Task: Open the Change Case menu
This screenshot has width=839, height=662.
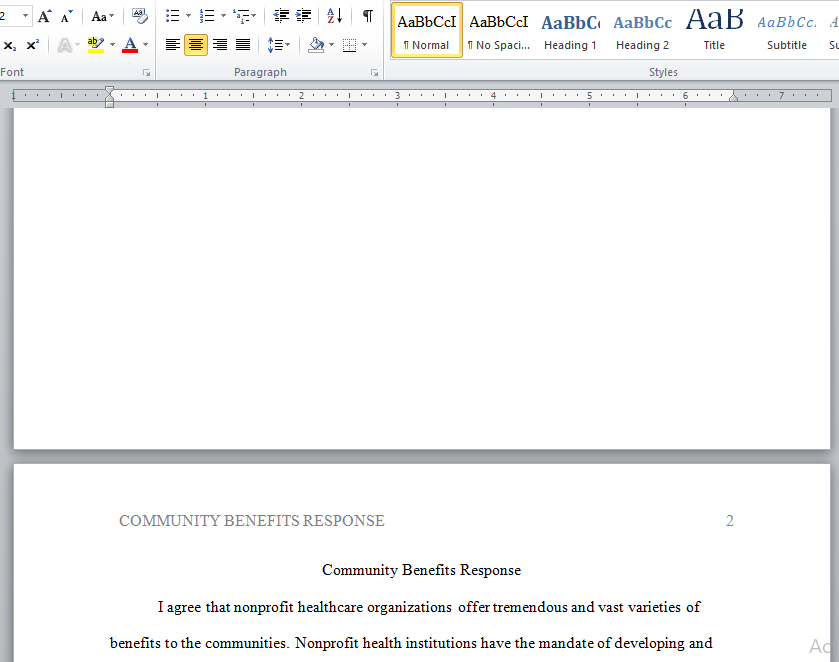Action: [x=102, y=17]
